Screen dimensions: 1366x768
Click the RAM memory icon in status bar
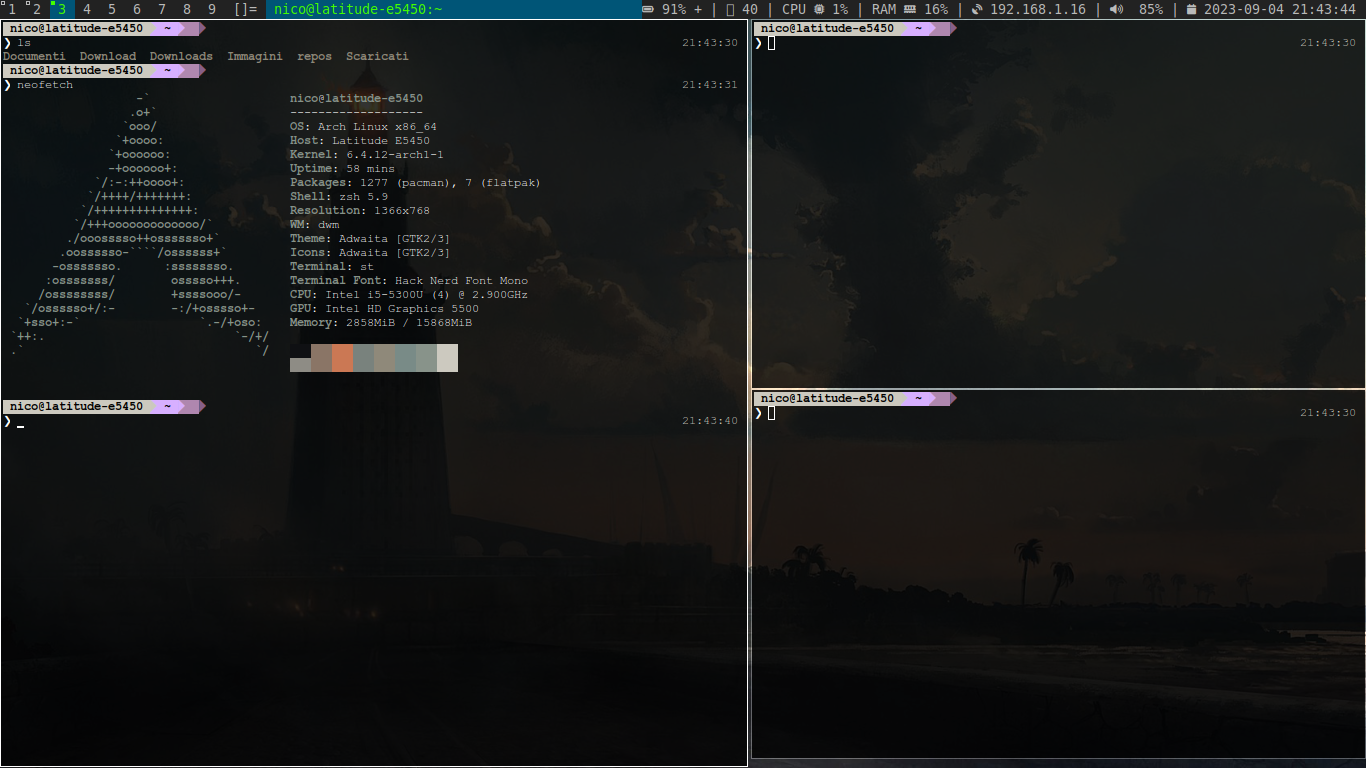point(910,9)
